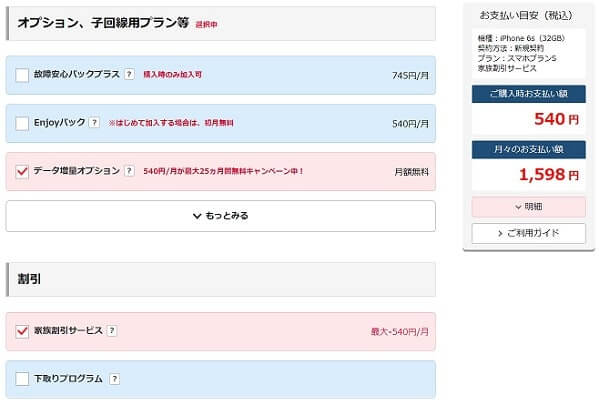Uncheck 家族割引サービス discount
Viewport: 599px width, 405px height.
(22, 331)
